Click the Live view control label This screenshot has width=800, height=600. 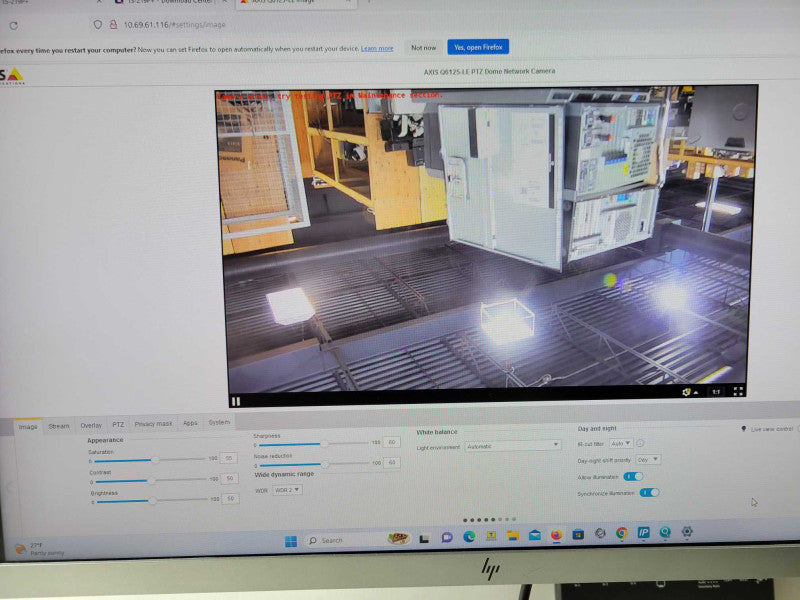(x=772, y=429)
